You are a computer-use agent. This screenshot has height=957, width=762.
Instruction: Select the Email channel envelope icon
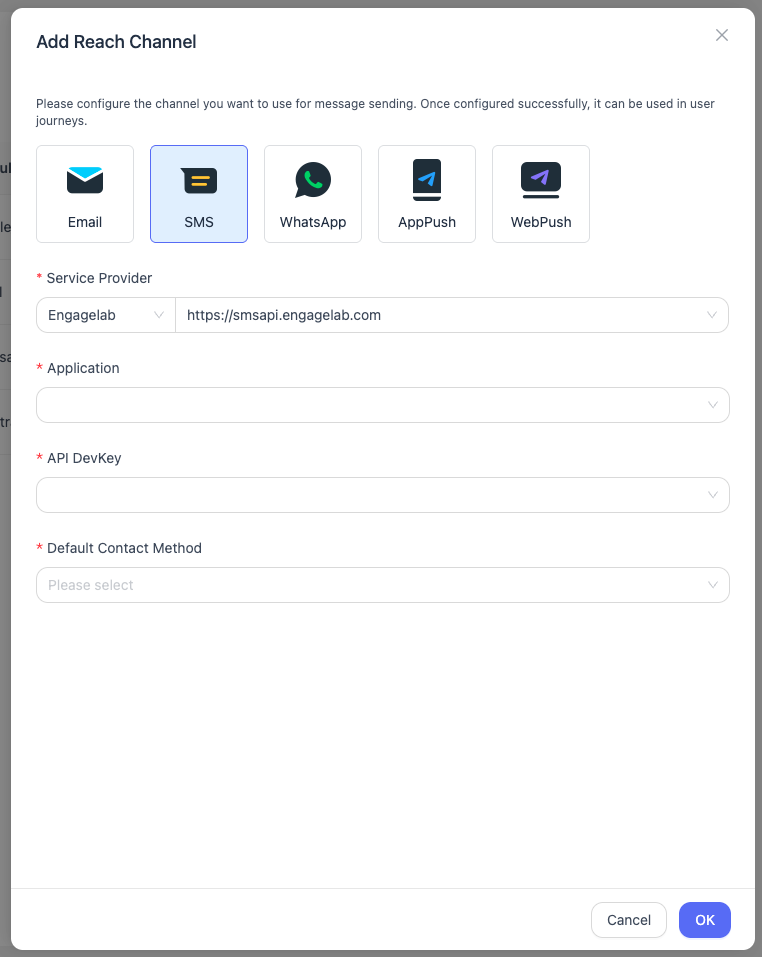click(85, 180)
